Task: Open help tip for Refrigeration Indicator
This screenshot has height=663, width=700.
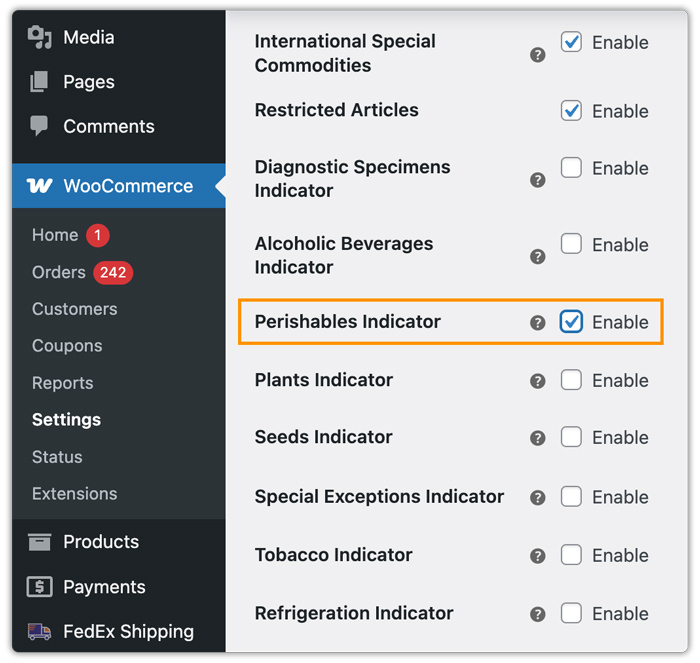Action: (x=538, y=614)
